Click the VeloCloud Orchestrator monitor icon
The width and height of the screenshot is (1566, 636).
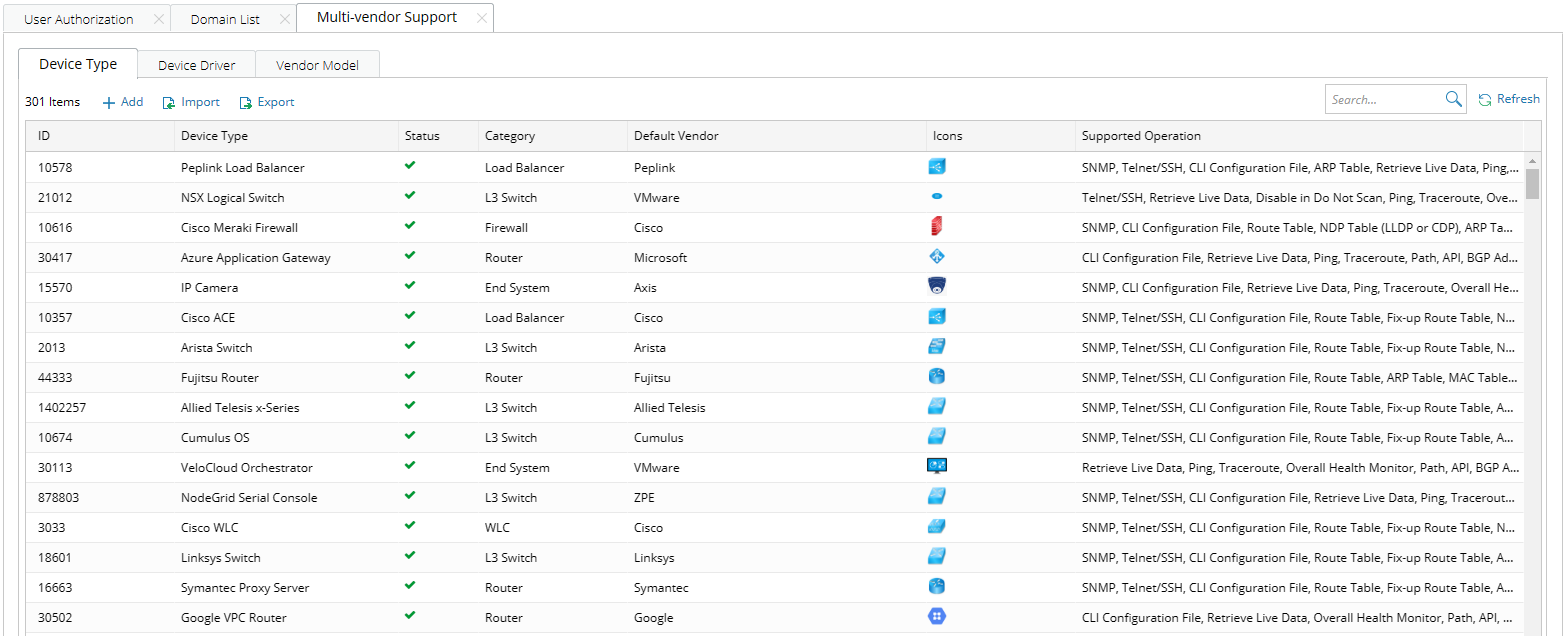936,466
